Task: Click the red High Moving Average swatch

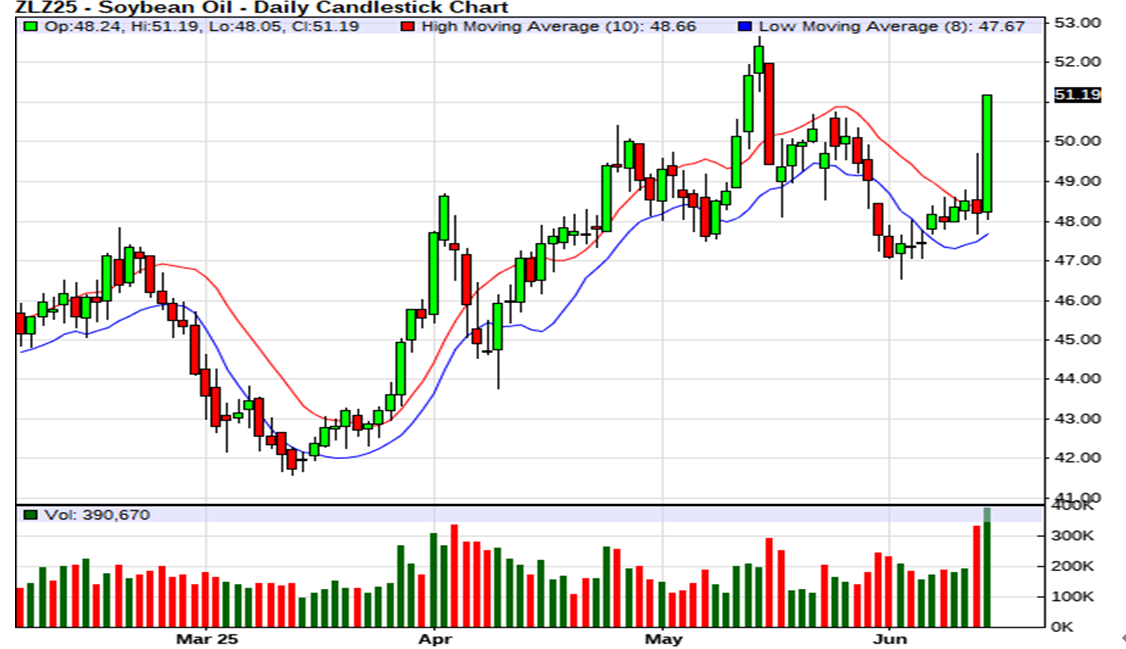Action: pyautogui.click(x=407, y=26)
